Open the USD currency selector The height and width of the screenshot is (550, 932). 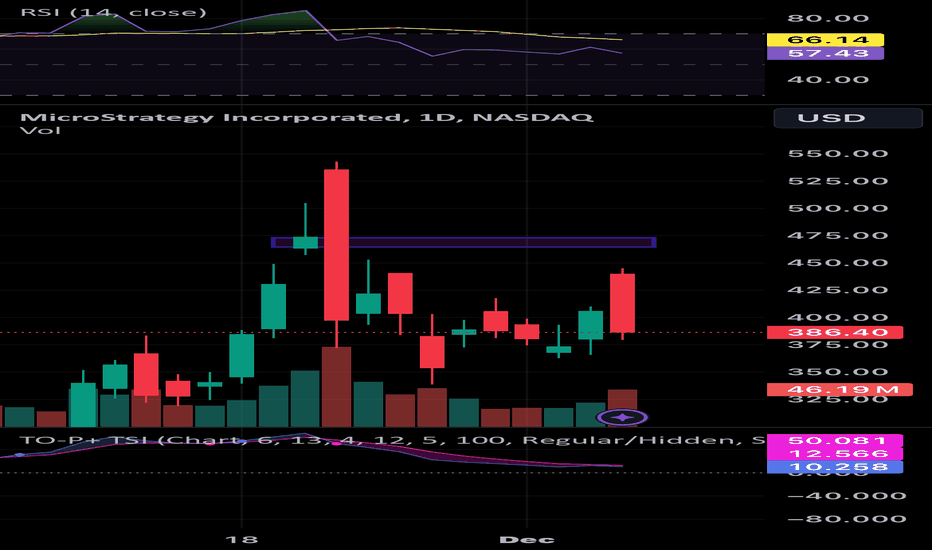click(848, 118)
